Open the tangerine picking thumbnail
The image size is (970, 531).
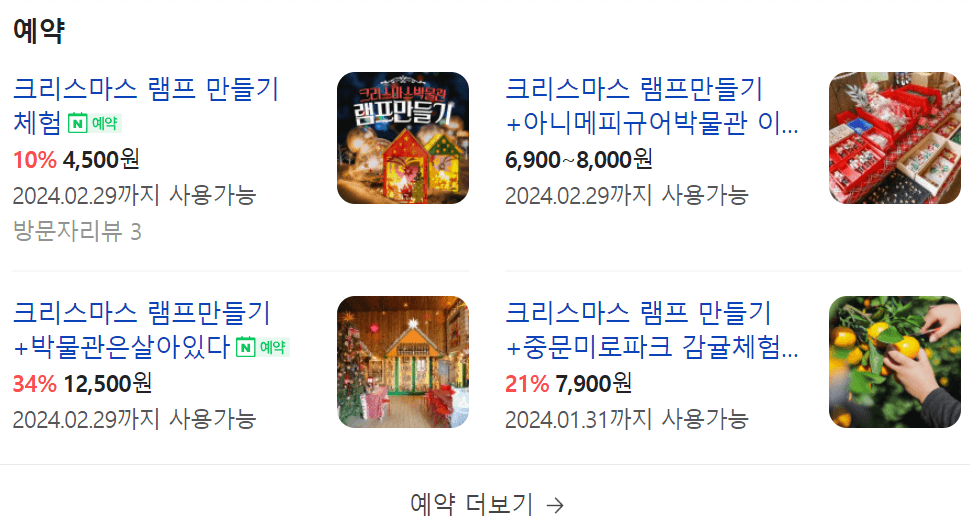point(895,361)
